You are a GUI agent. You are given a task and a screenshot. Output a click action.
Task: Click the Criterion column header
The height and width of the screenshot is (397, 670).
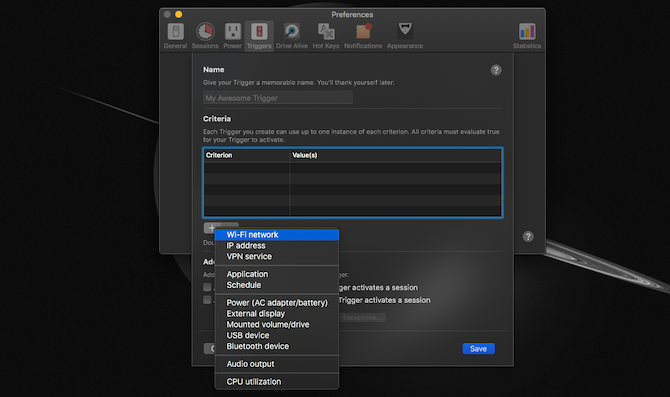[x=247, y=155]
